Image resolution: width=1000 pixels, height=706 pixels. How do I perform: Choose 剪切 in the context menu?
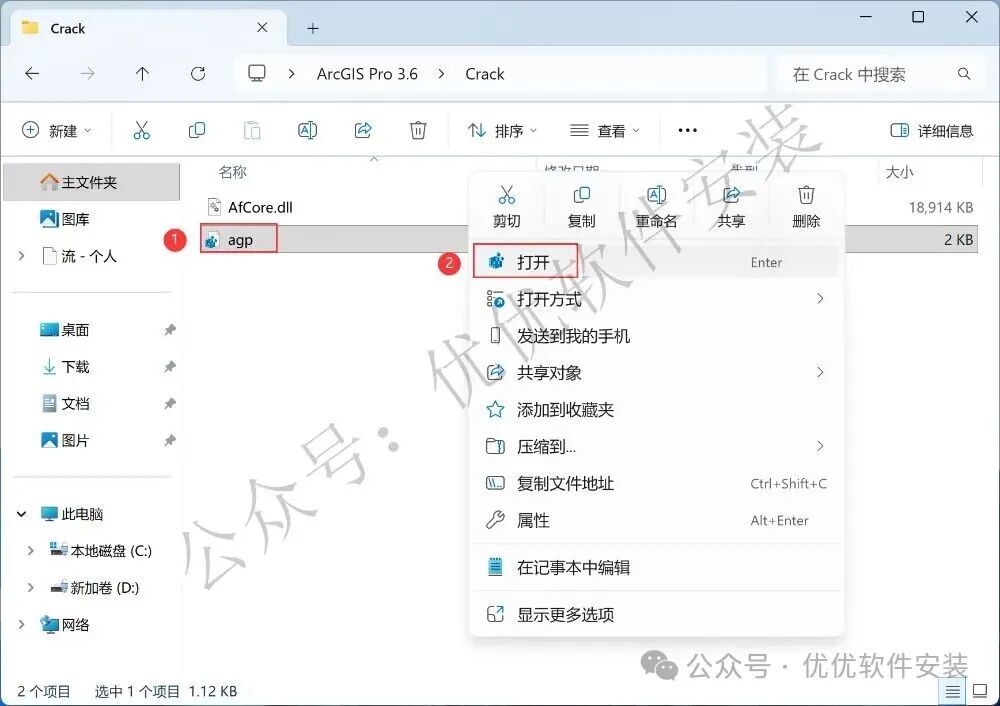[507, 207]
